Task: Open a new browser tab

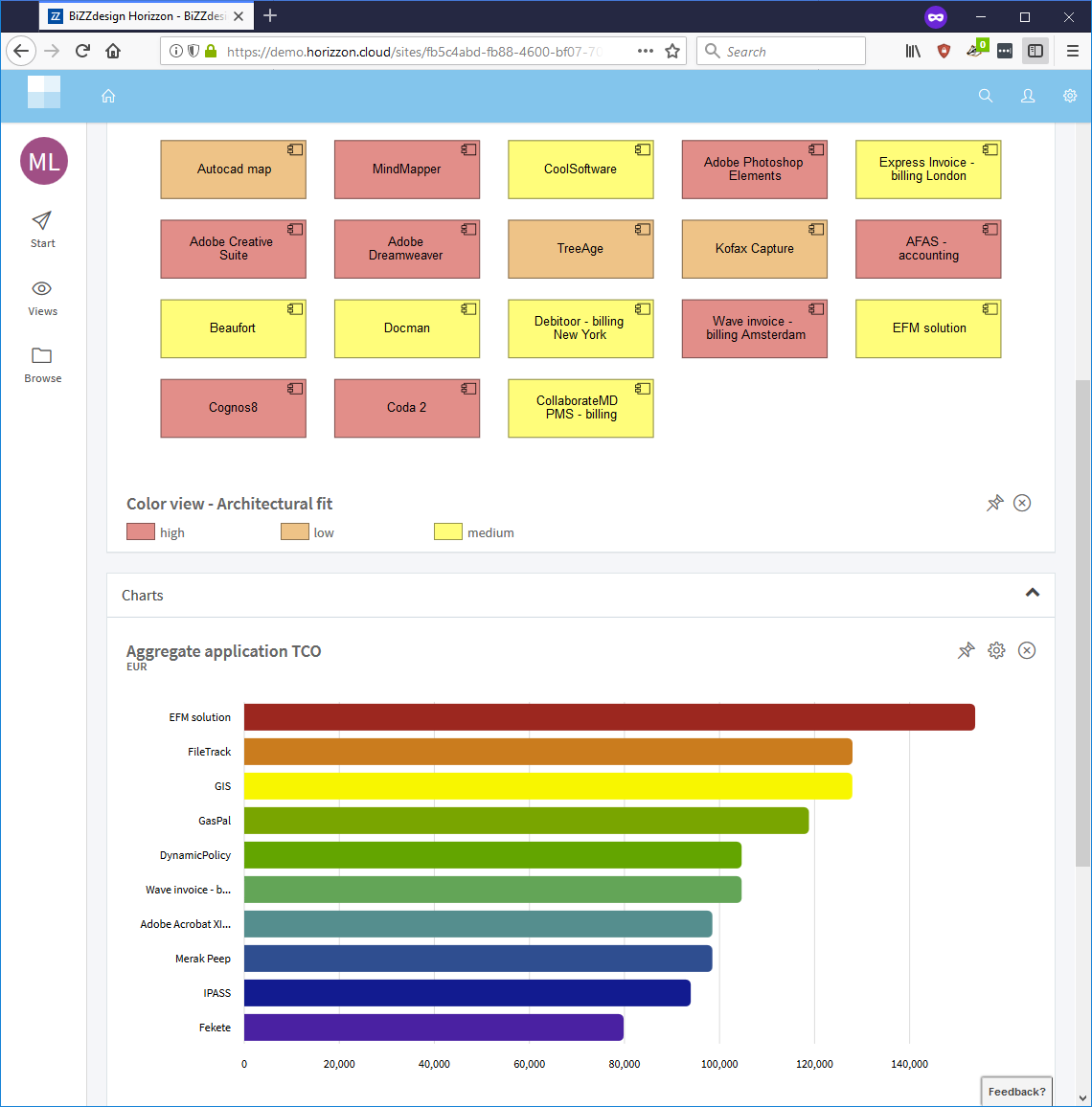Action: click(x=270, y=15)
